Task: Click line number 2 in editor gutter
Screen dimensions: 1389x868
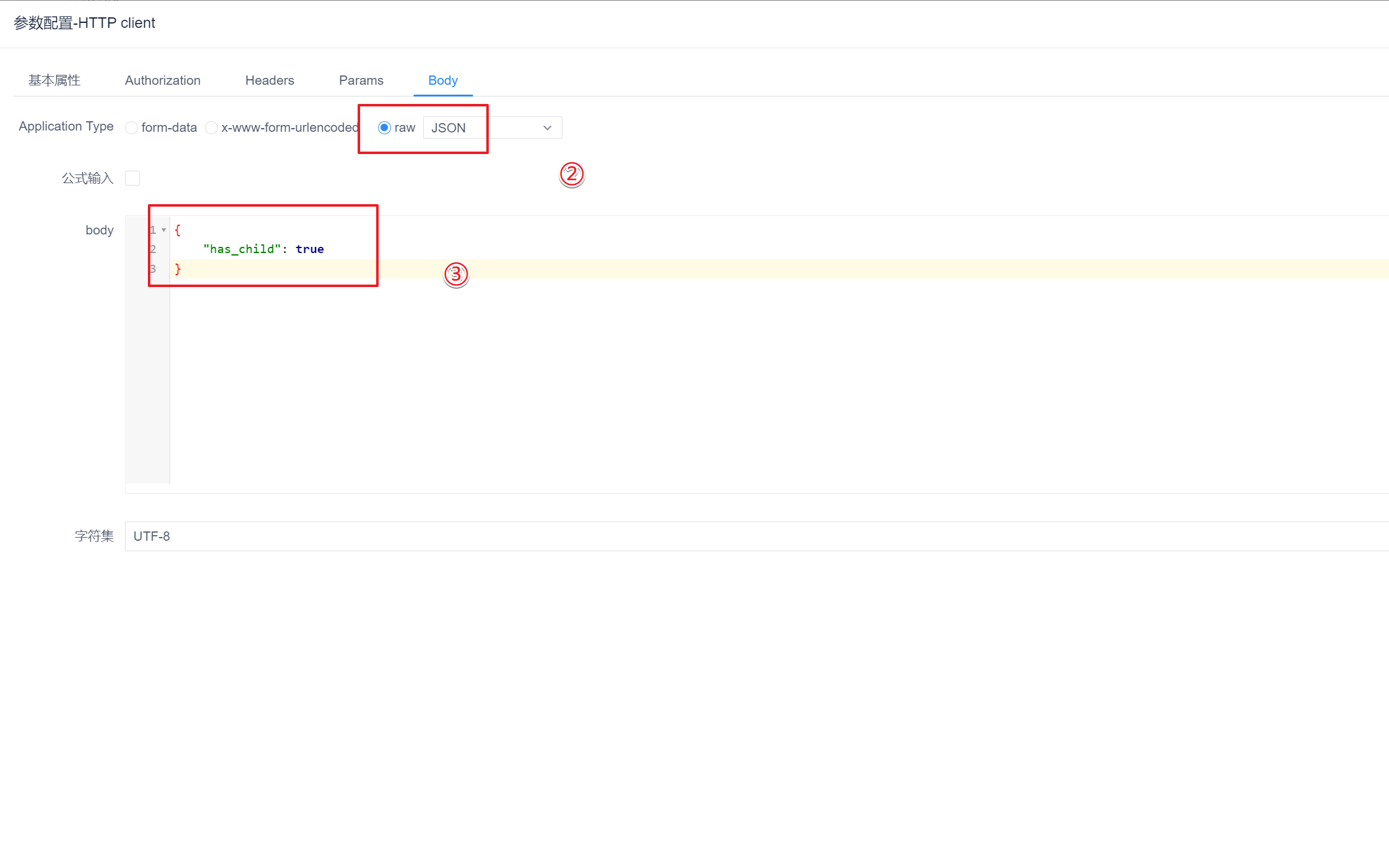Action: coord(153,249)
